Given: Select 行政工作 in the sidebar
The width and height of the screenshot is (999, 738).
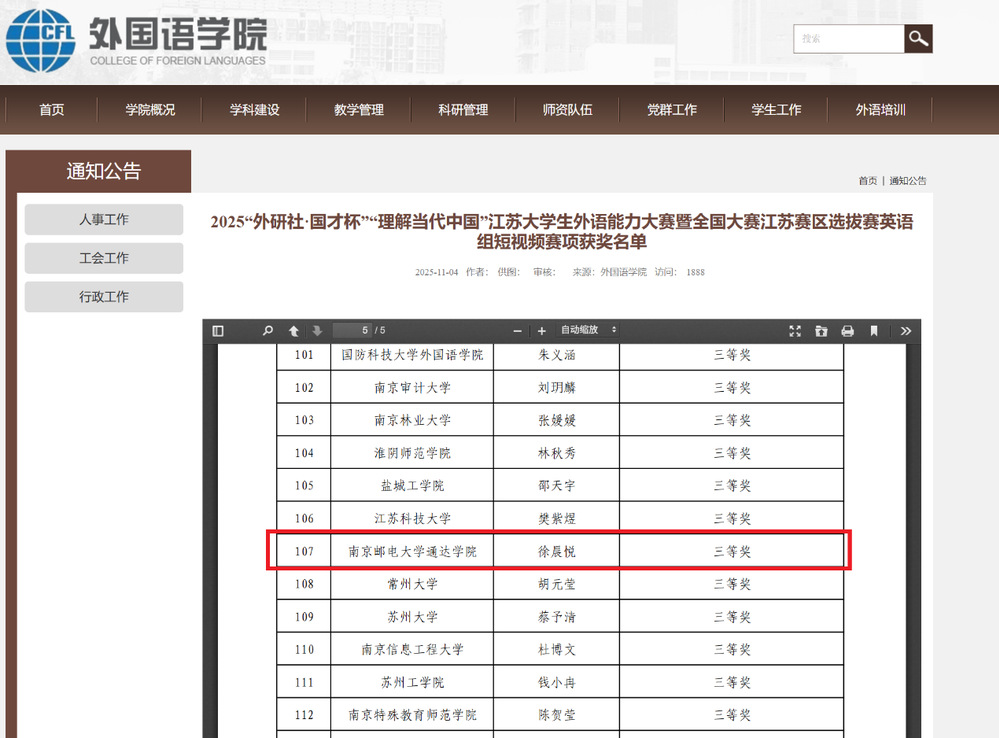Looking at the screenshot, I should [x=104, y=297].
